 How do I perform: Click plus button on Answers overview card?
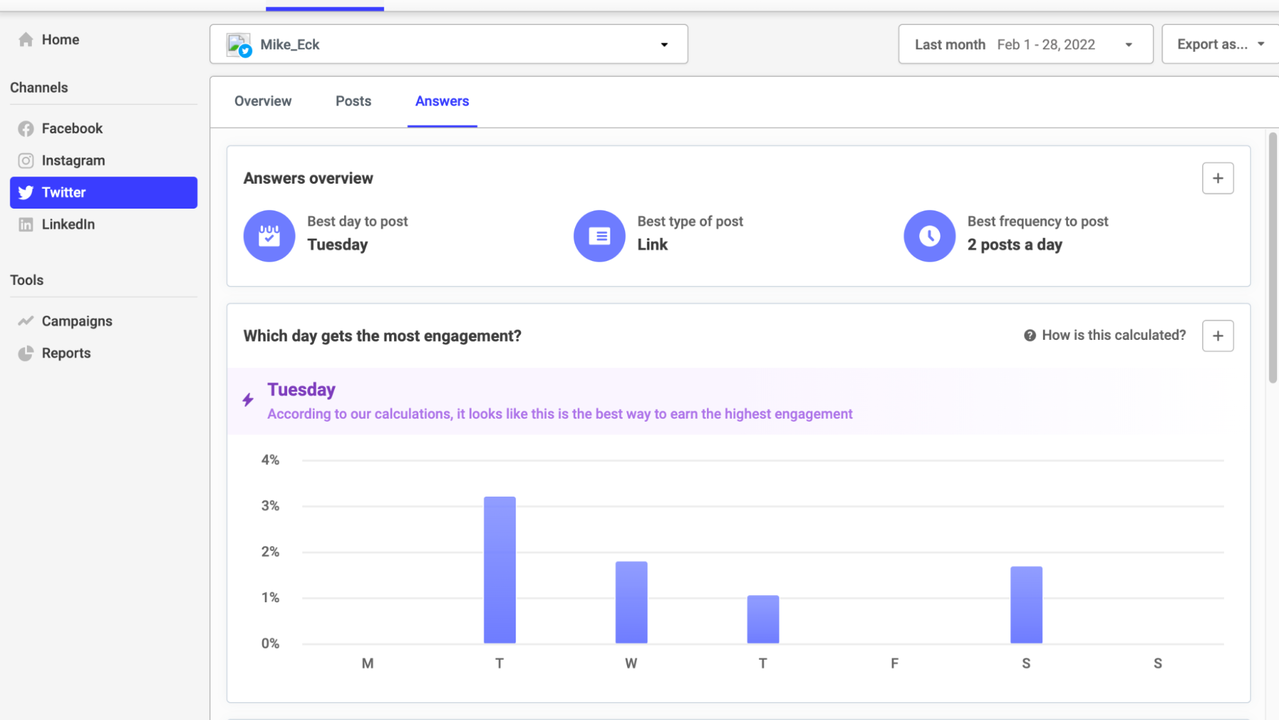click(1217, 178)
